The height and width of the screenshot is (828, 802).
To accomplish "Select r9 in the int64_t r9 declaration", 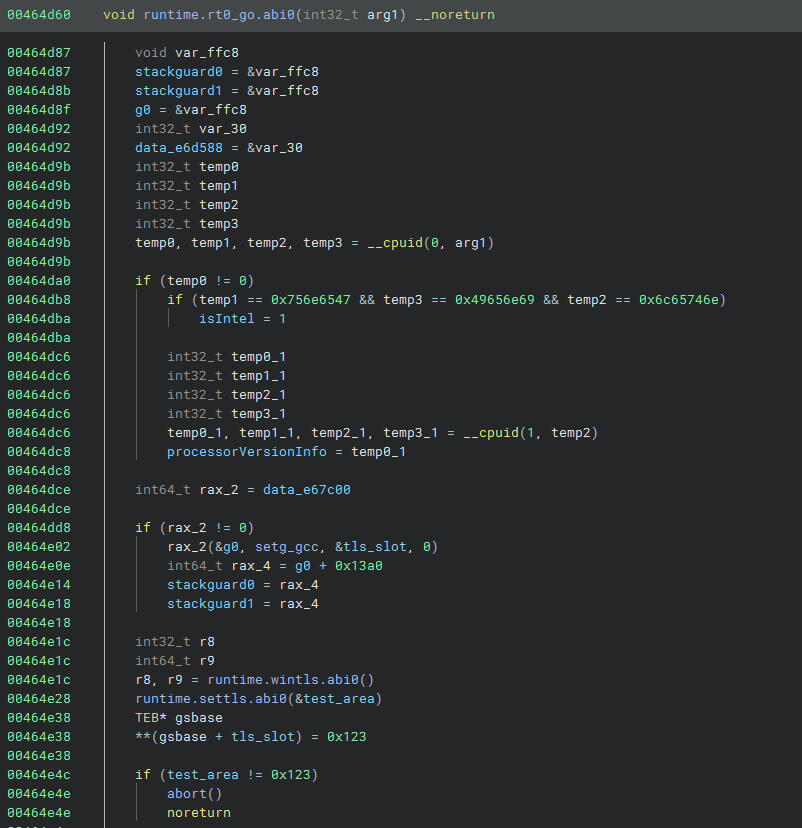I will point(207,661).
